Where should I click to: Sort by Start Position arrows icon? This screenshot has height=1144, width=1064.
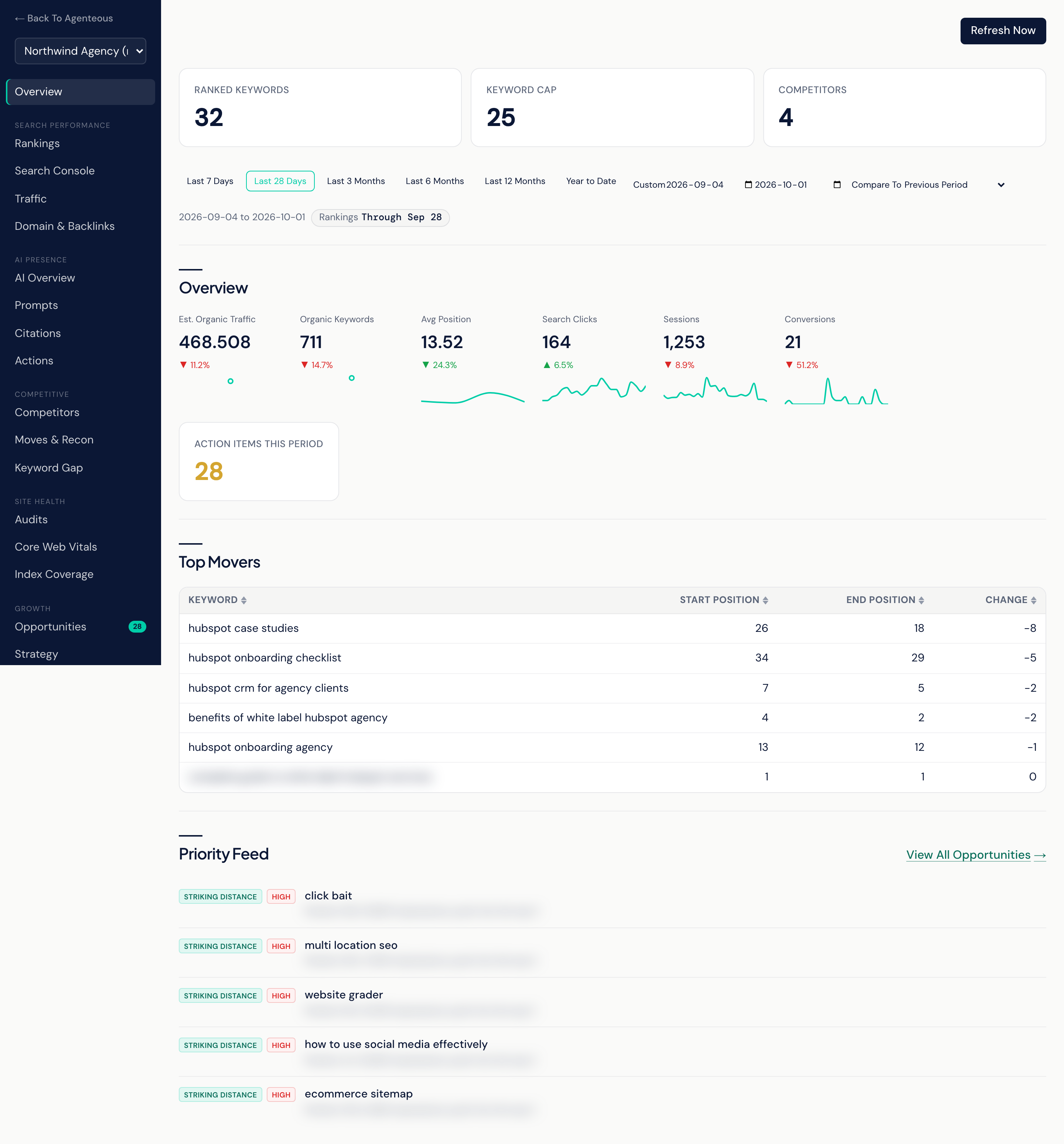click(x=765, y=600)
